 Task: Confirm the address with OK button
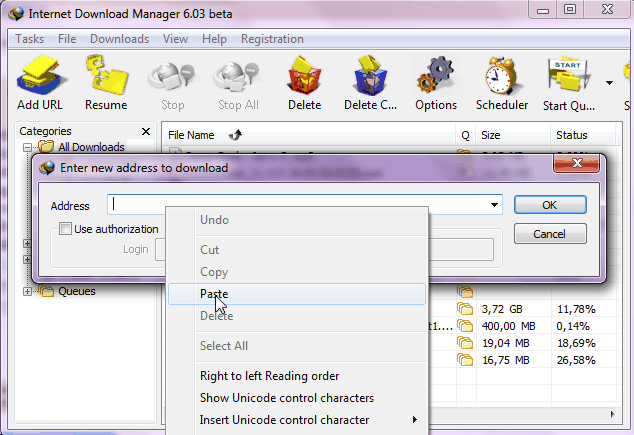[550, 205]
